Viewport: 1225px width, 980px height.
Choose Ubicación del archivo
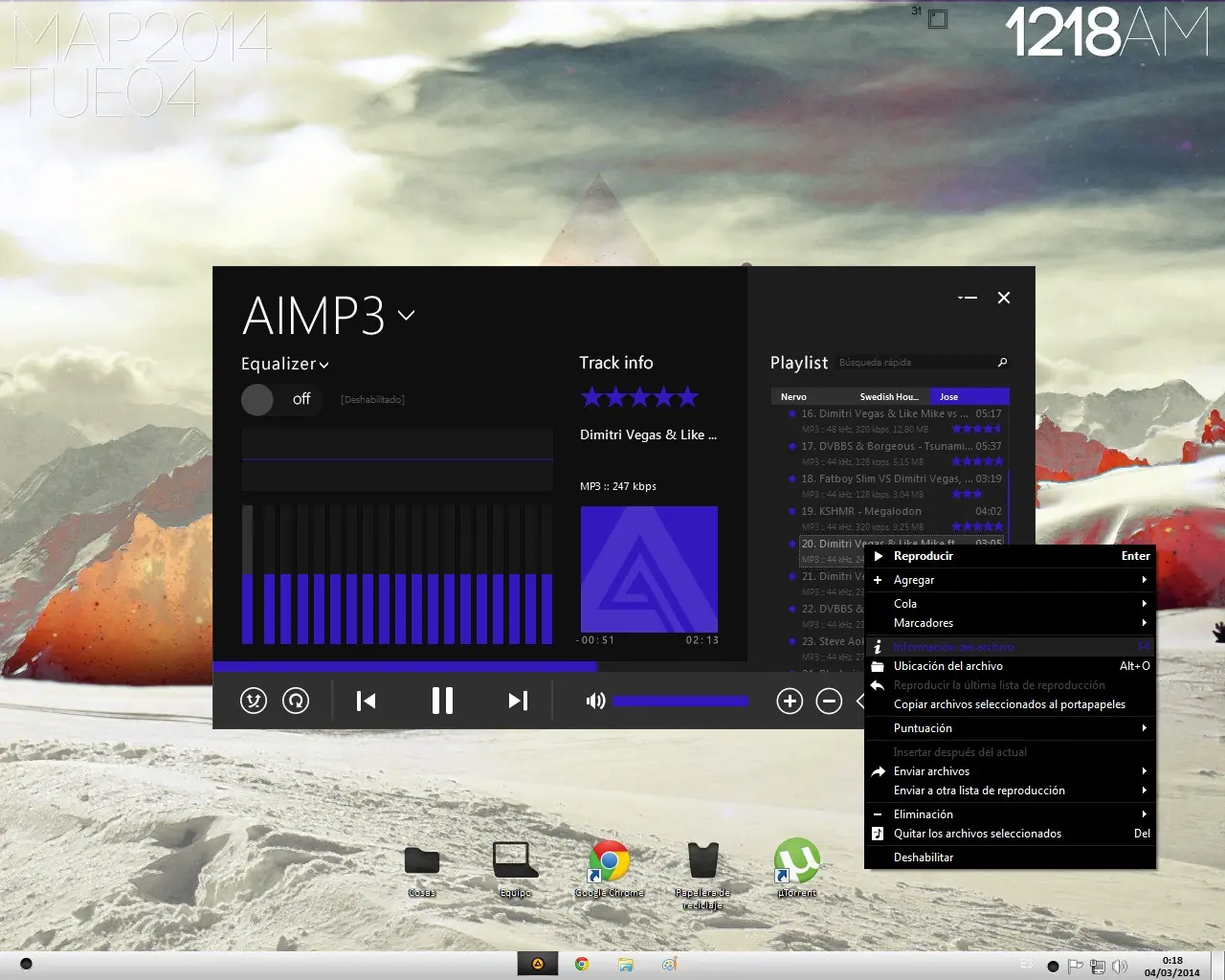1011,666
